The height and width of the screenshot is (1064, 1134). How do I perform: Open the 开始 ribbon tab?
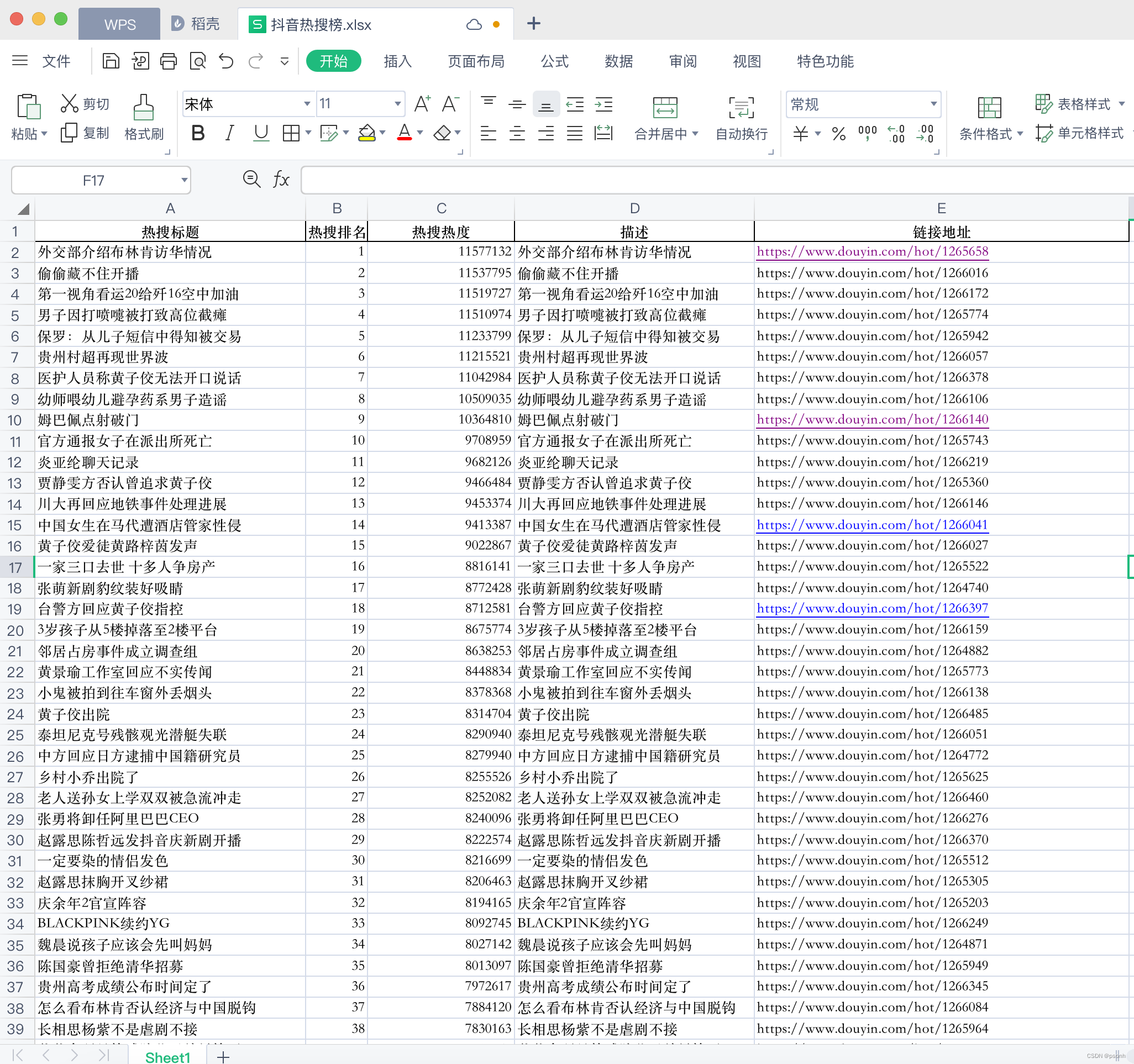(x=335, y=62)
